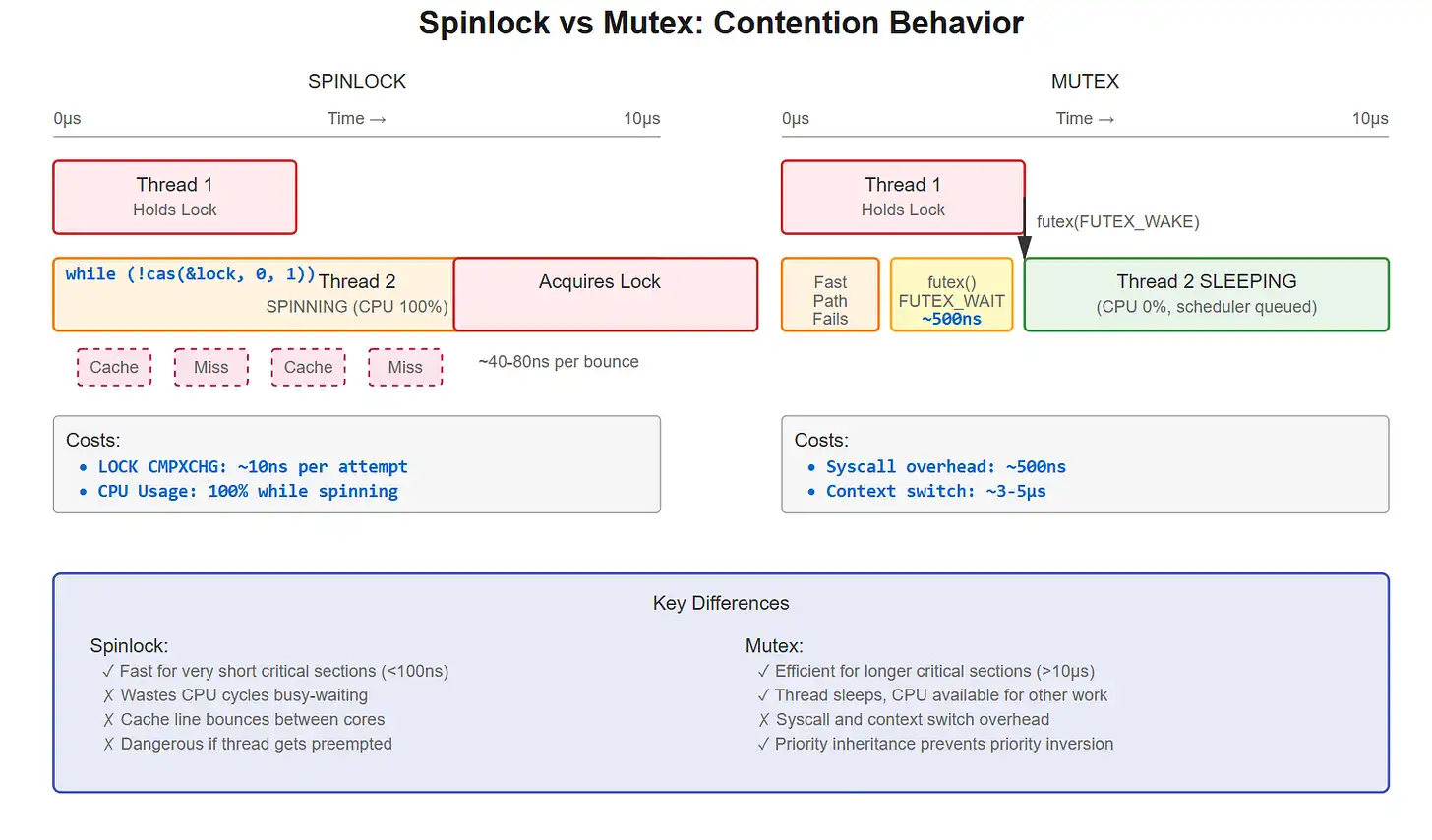Click the MUTEX section heading
The height and width of the screenshot is (840, 1432).
(1085, 82)
